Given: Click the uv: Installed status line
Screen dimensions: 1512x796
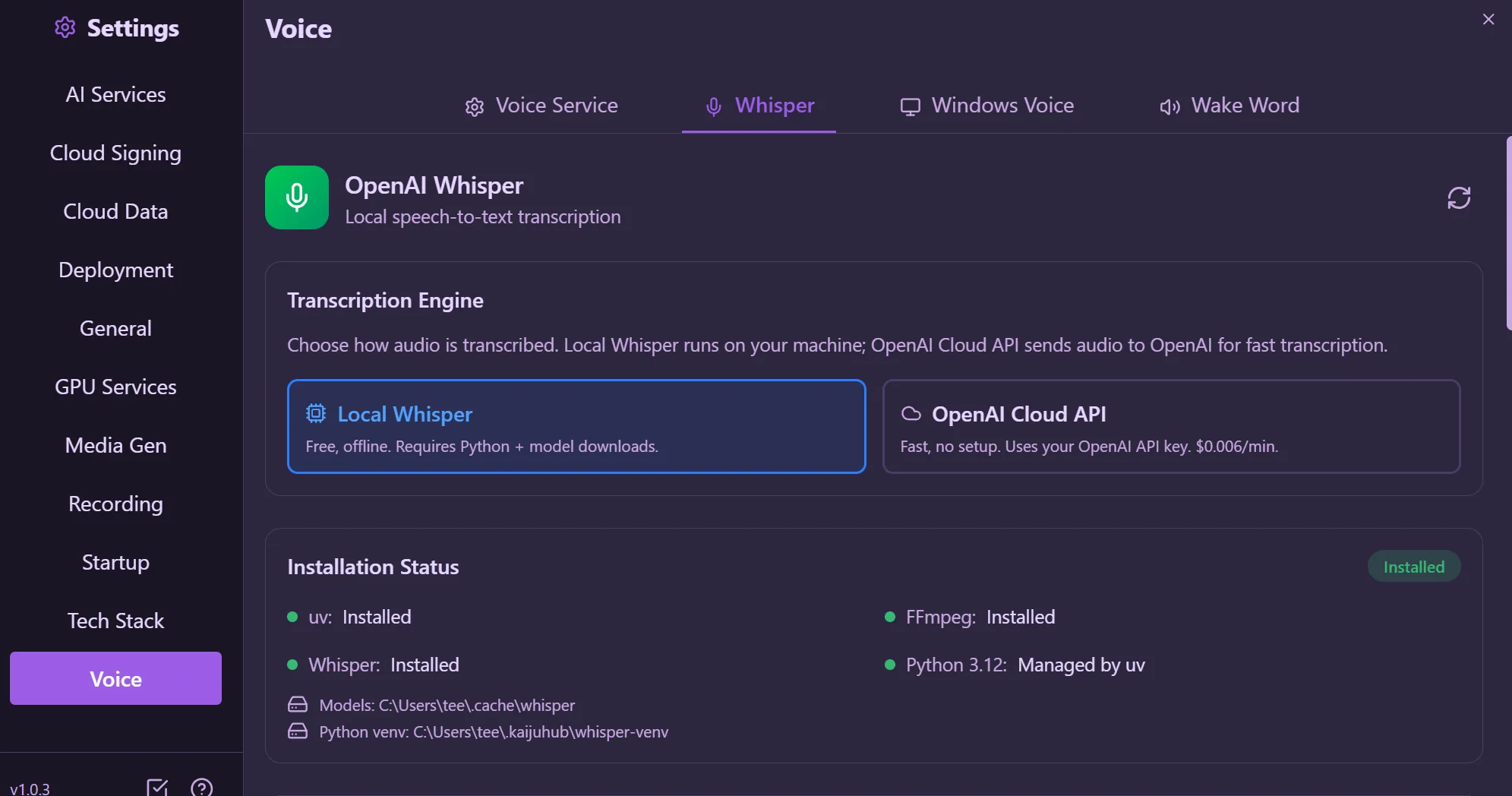Looking at the screenshot, I should (349, 617).
